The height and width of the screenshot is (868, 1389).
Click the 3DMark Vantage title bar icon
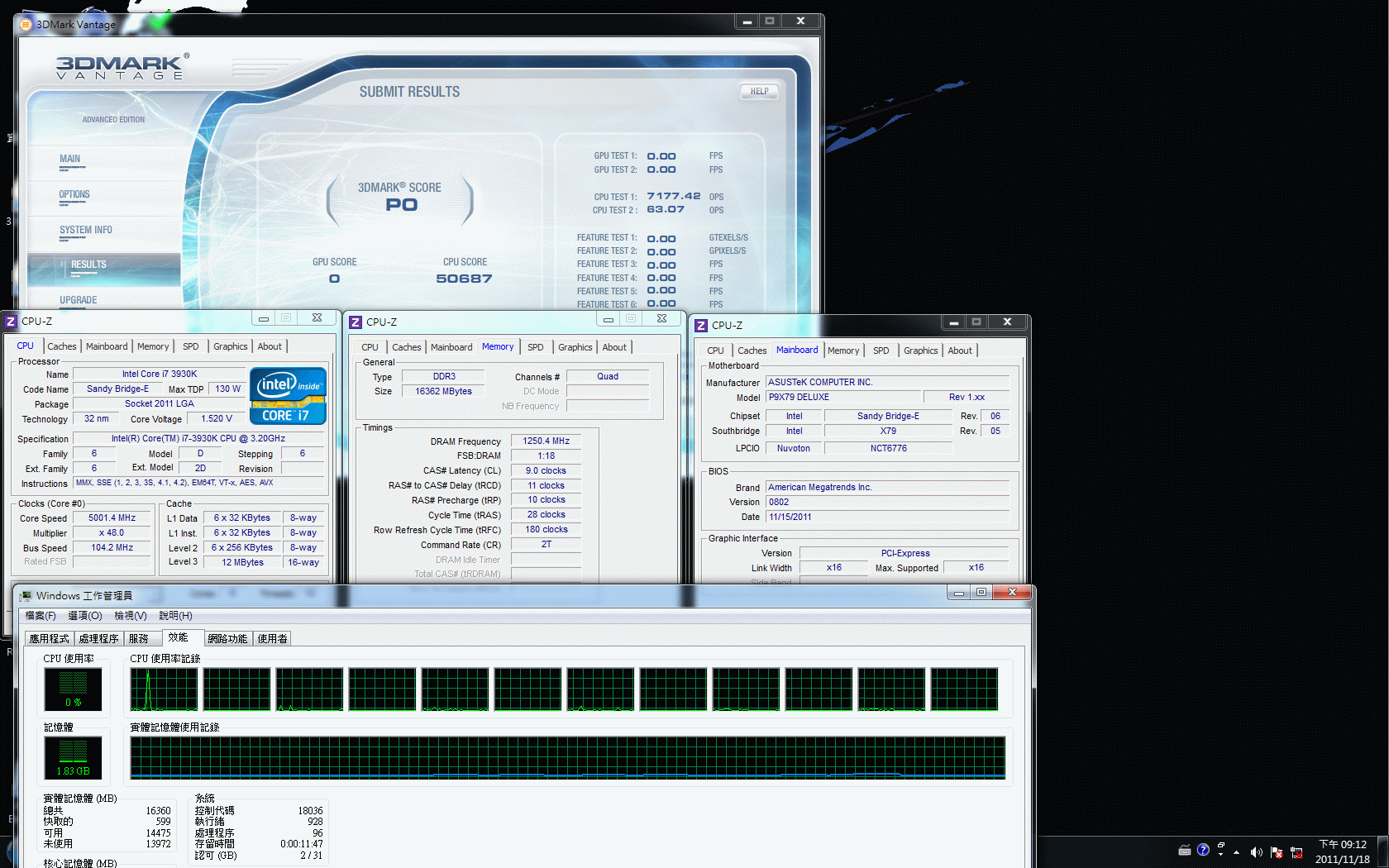coord(26,24)
